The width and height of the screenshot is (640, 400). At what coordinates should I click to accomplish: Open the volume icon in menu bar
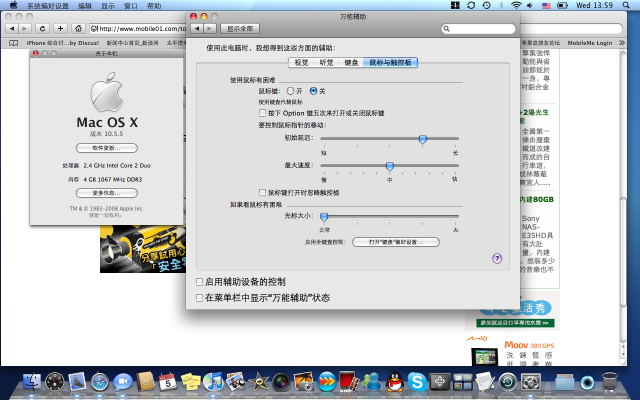pyautogui.click(x=530, y=5)
